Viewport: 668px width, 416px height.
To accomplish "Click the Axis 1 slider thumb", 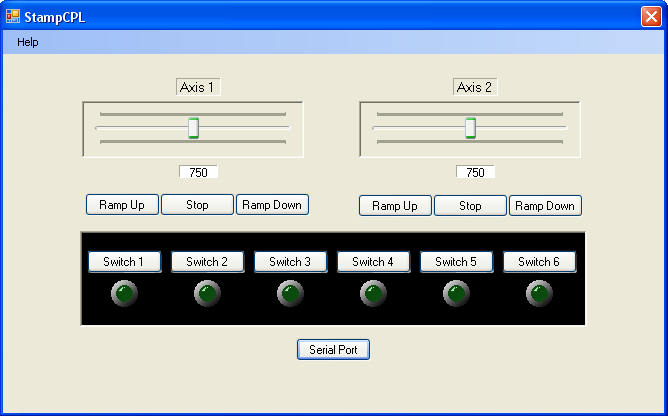I will pos(194,128).
